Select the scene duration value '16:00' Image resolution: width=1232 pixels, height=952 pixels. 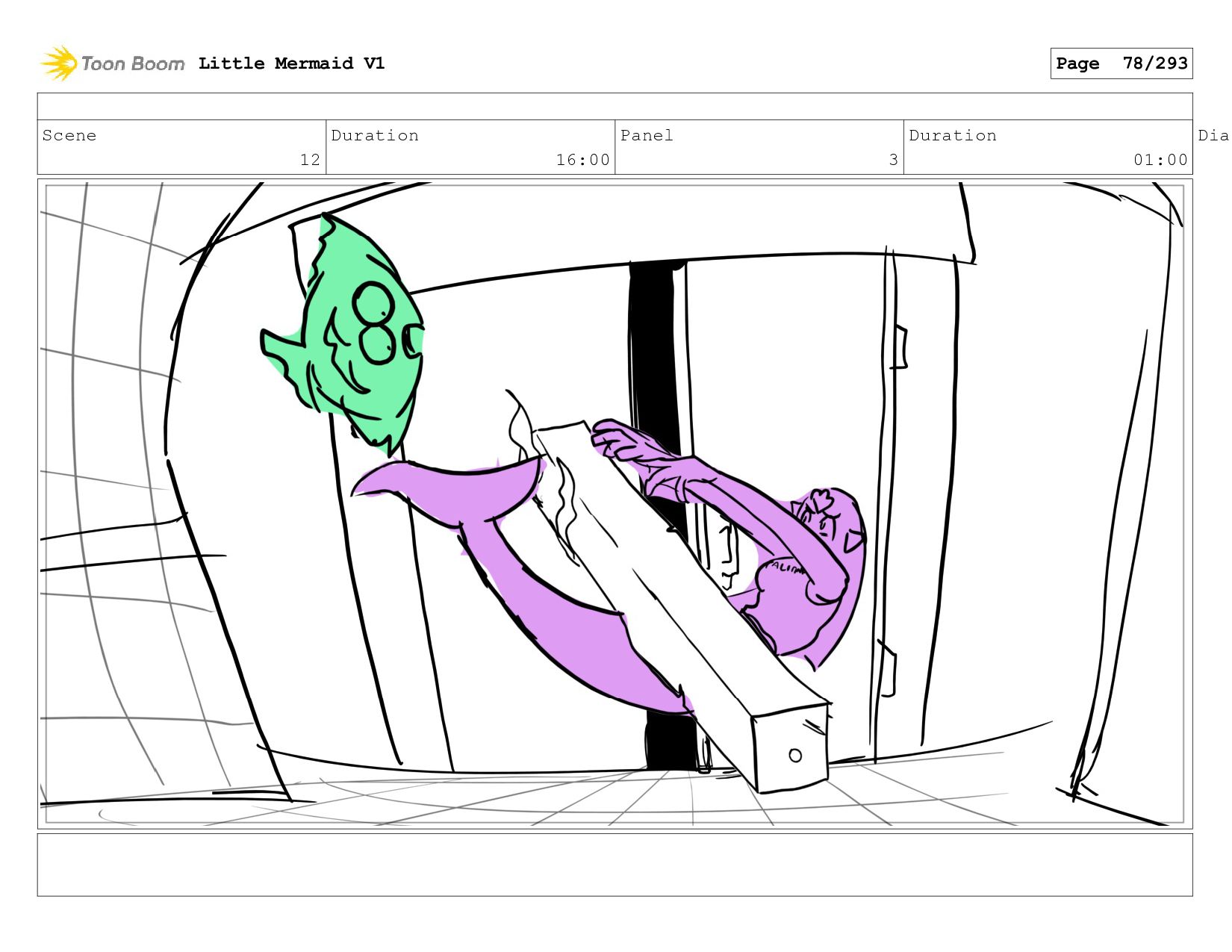[582, 160]
